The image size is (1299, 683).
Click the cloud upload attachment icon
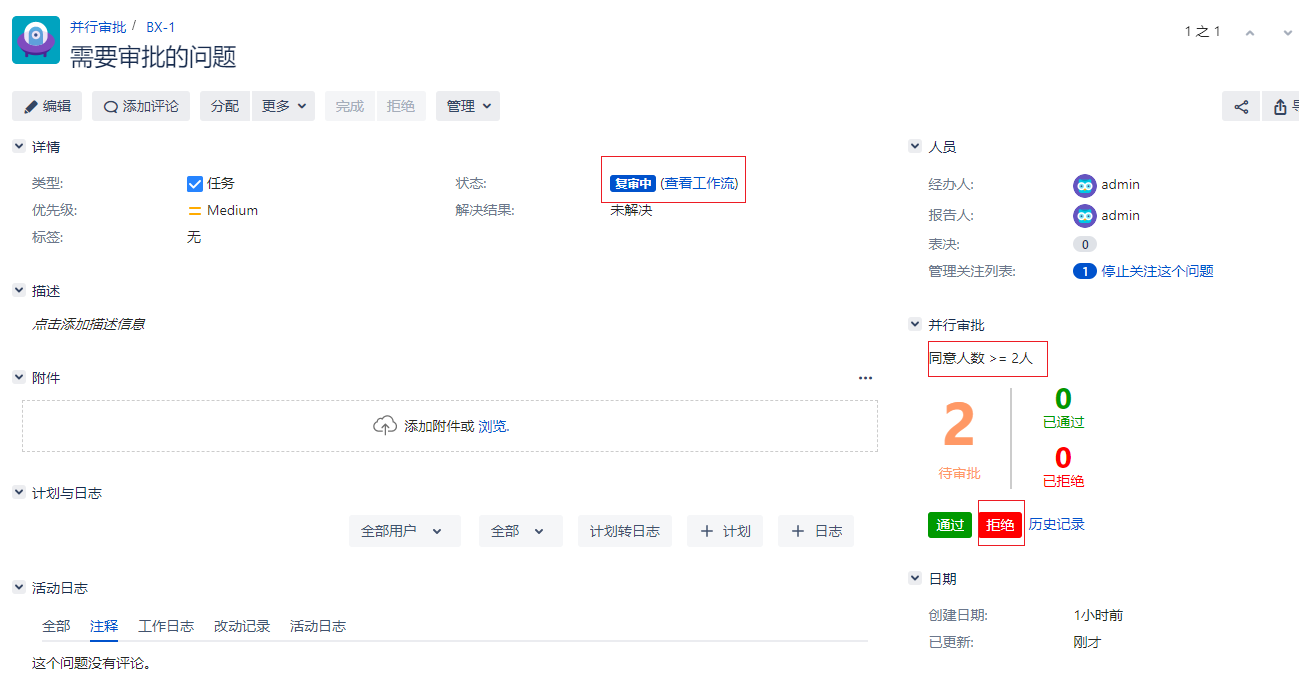pyautogui.click(x=385, y=426)
